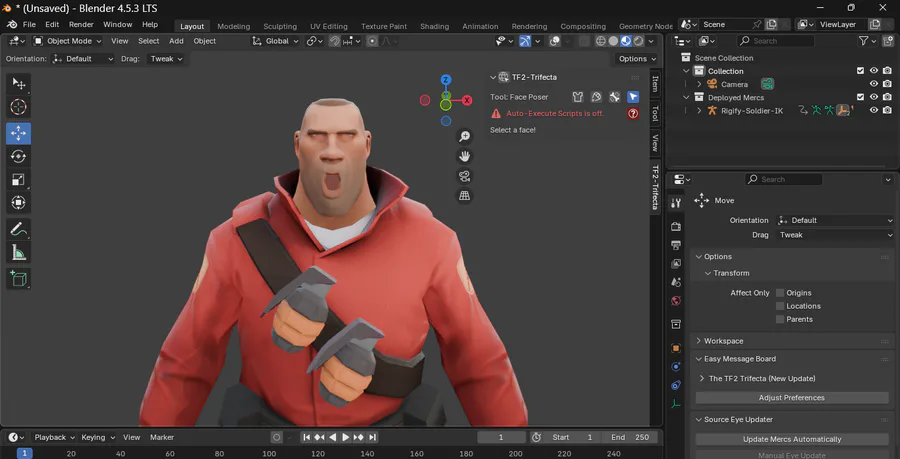This screenshot has width=900, height=459.
Task: Enable Affect Only Parents checkbox
Action: tap(780, 320)
